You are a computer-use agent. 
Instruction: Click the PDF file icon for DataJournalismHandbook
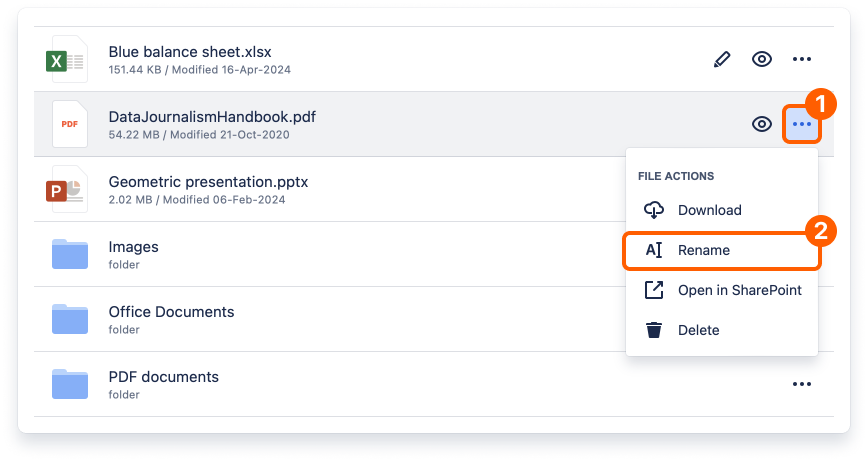tap(68, 124)
